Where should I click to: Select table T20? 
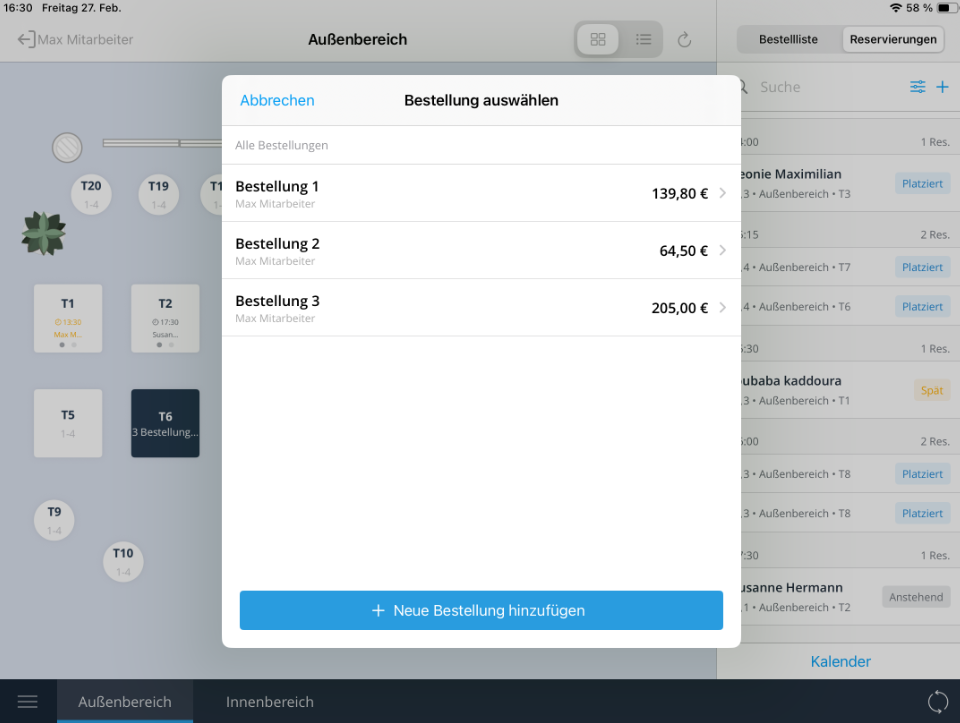tap(91, 194)
